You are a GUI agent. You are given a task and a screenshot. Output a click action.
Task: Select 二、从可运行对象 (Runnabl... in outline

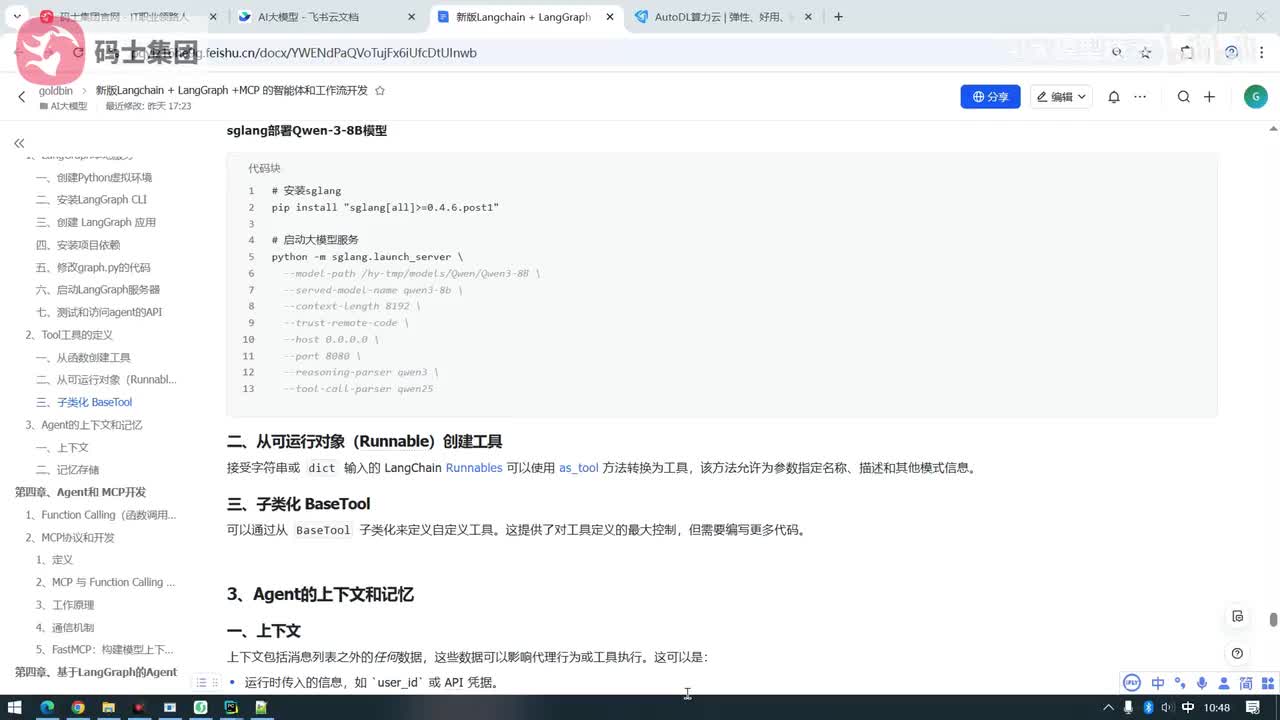[x=106, y=380]
